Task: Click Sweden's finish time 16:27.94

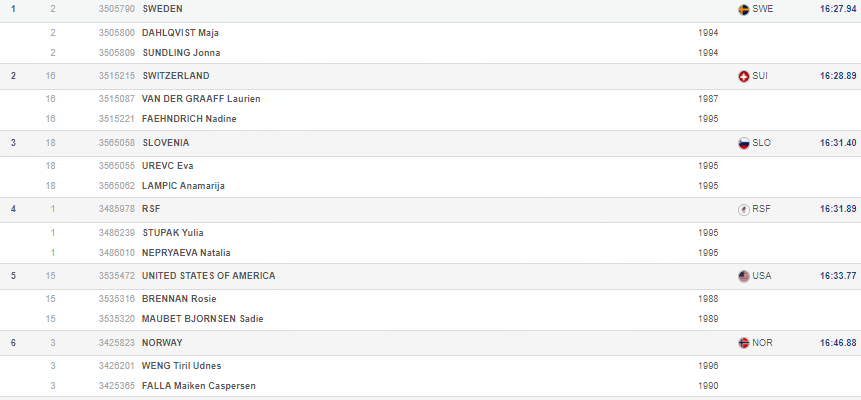Action: click(x=838, y=9)
